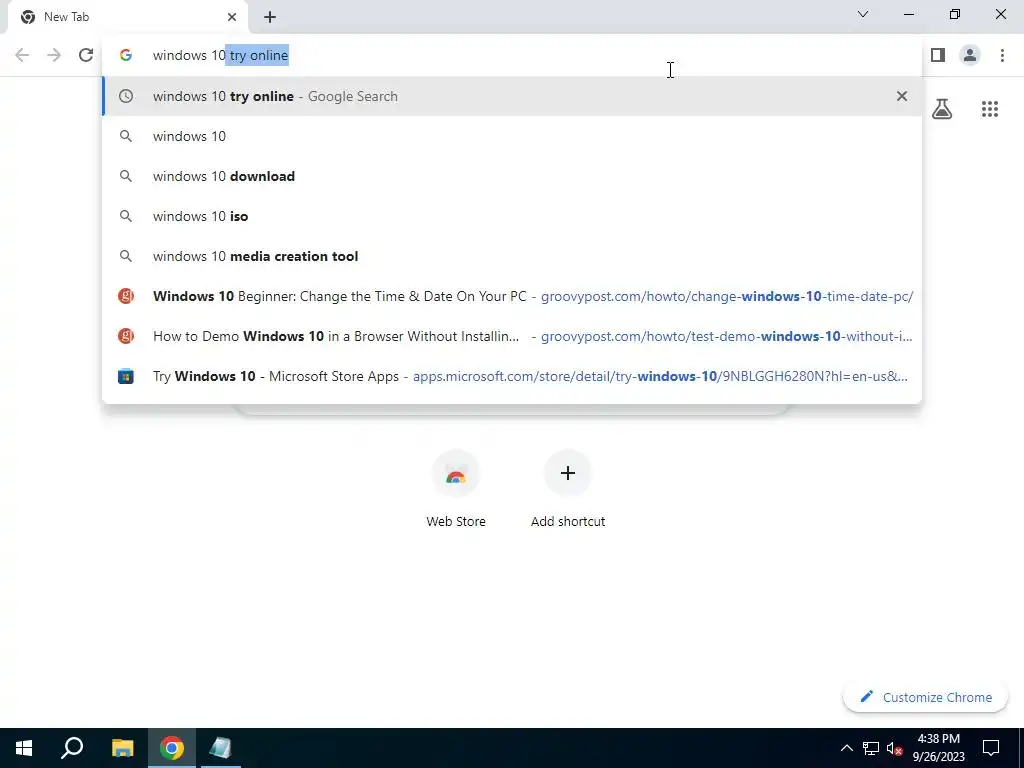
Task: Open the Web Store shortcut
Action: (x=456, y=490)
